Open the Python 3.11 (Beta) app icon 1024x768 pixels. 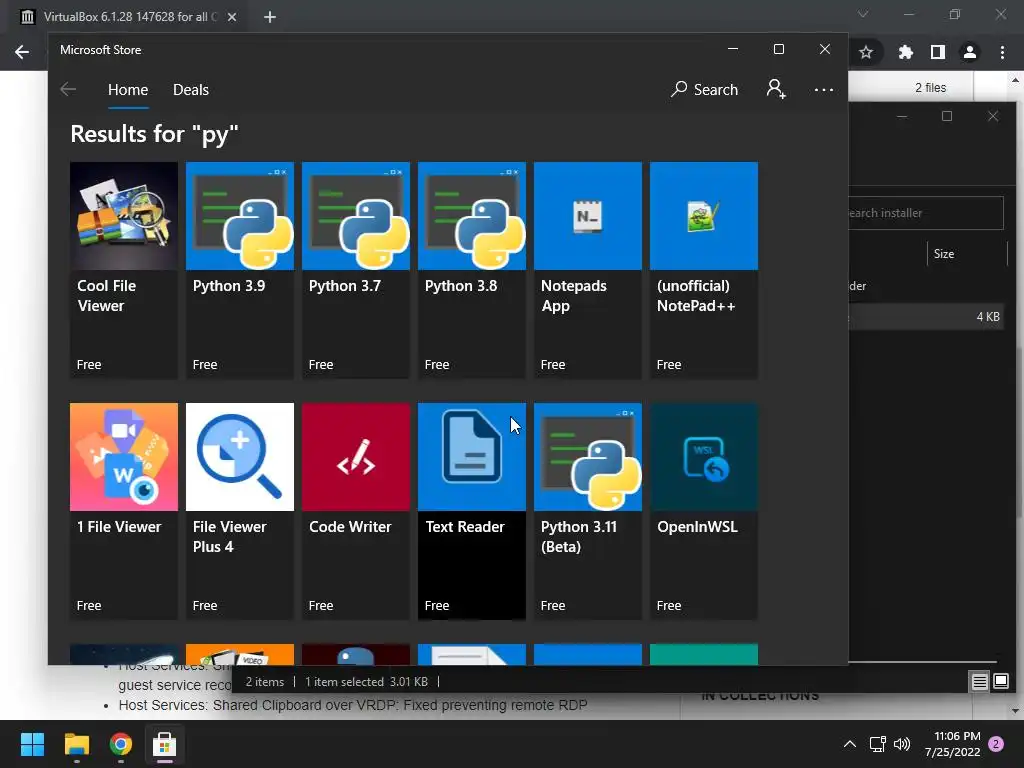(x=588, y=456)
